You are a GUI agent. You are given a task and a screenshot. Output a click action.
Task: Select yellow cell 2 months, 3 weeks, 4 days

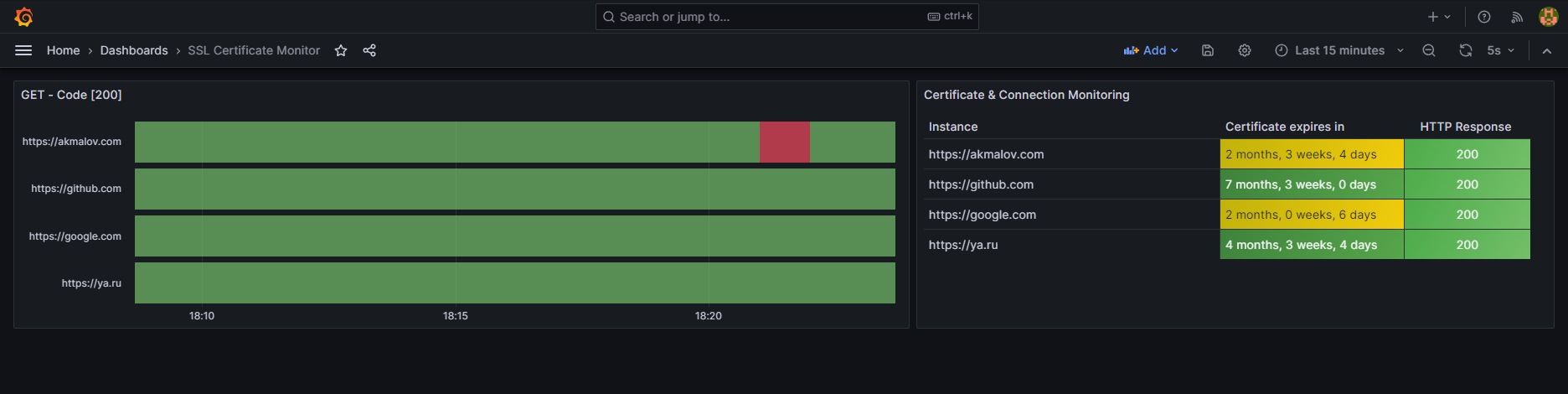click(1312, 154)
